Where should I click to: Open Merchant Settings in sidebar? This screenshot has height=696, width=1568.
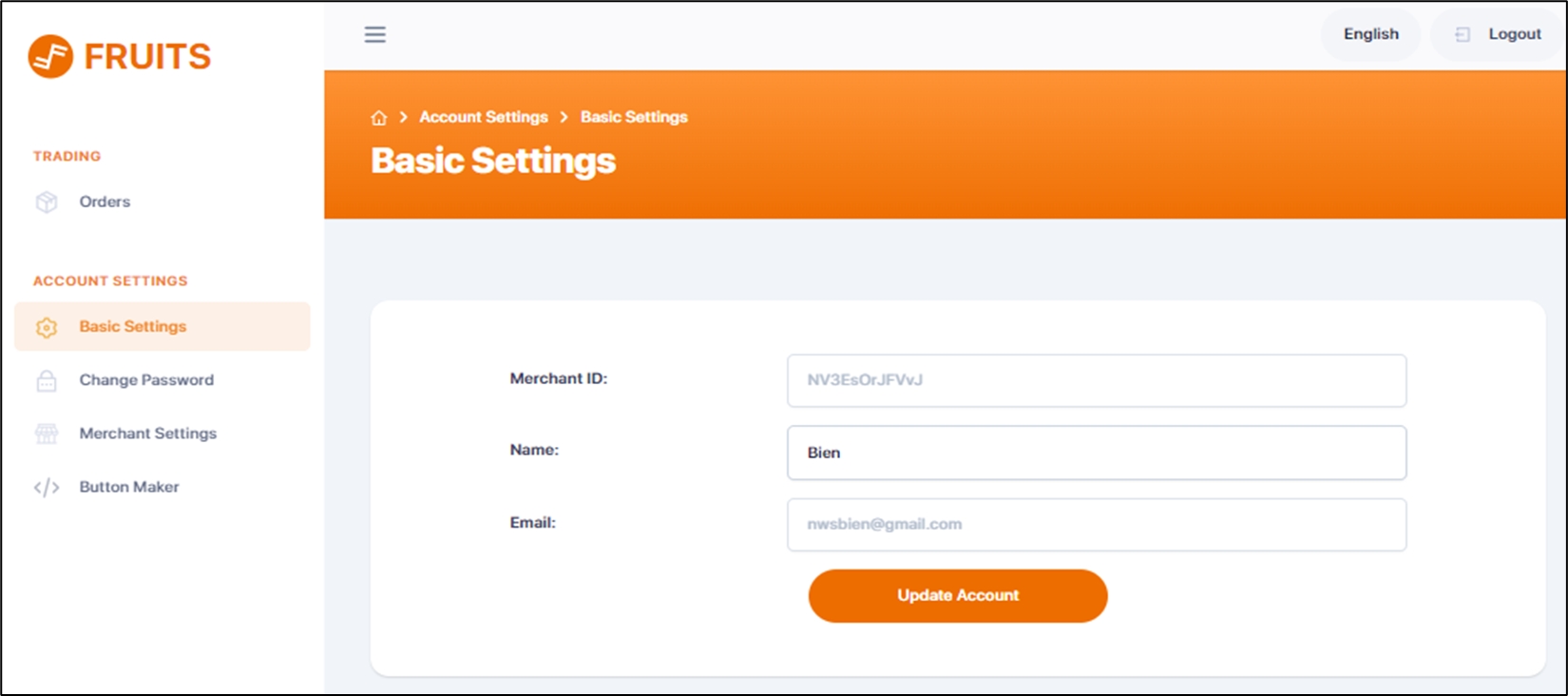click(147, 434)
